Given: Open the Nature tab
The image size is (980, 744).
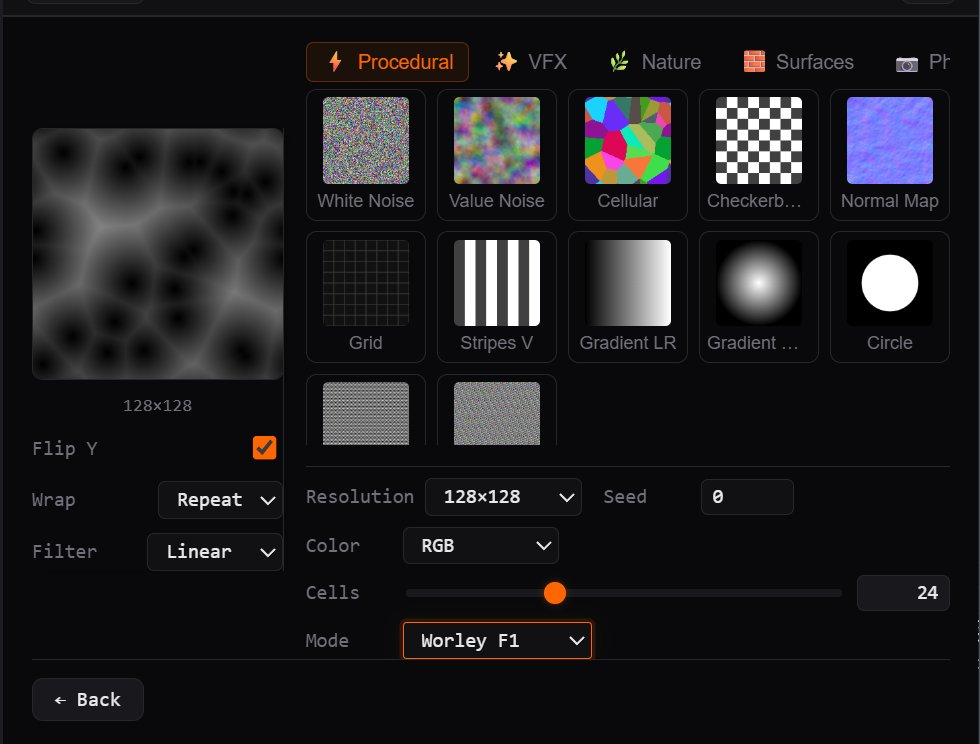Looking at the screenshot, I should click(x=655, y=62).
